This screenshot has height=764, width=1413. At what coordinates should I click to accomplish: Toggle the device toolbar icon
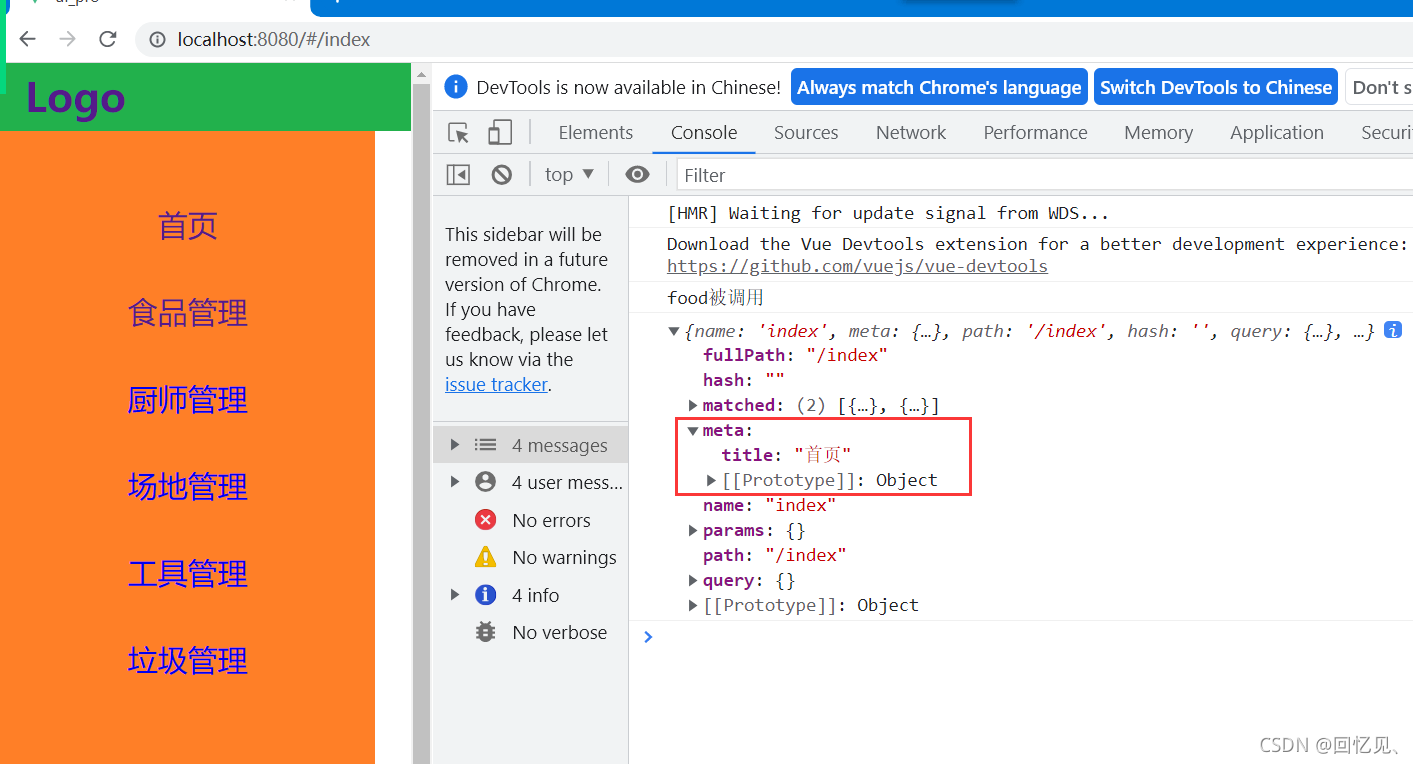point(500,133)
